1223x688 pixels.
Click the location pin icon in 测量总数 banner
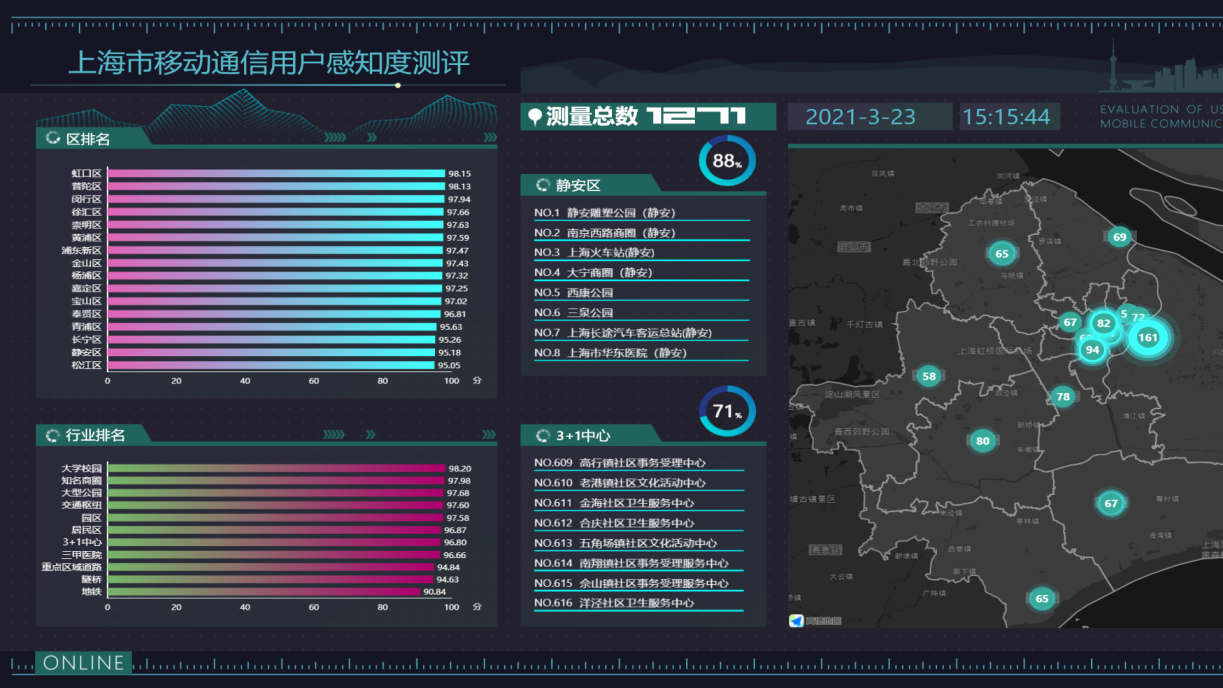[535, 115]
